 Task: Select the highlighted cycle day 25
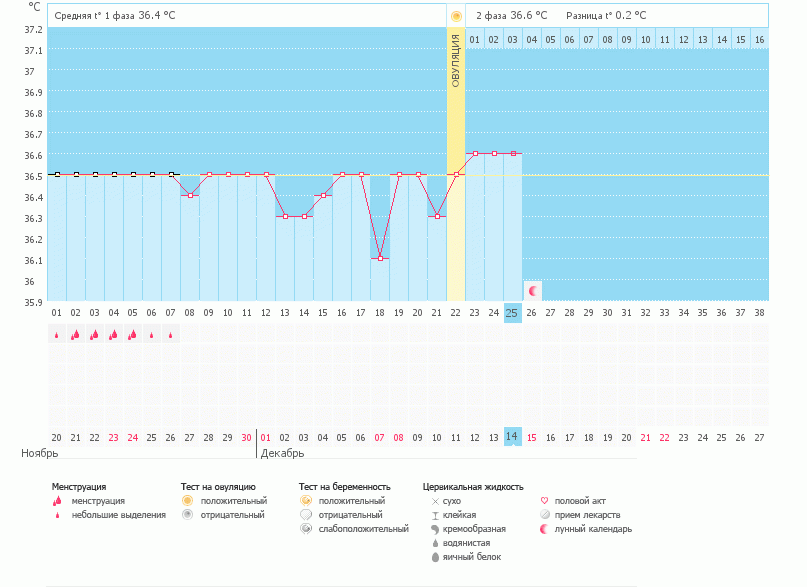click(x=512, y=313)
